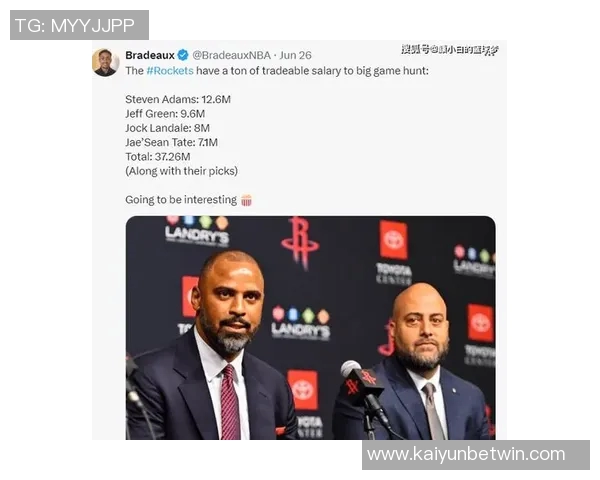Click the Landry's logo in photo center
The height and width of the screenshot is (480, 600).
(301, 323)
